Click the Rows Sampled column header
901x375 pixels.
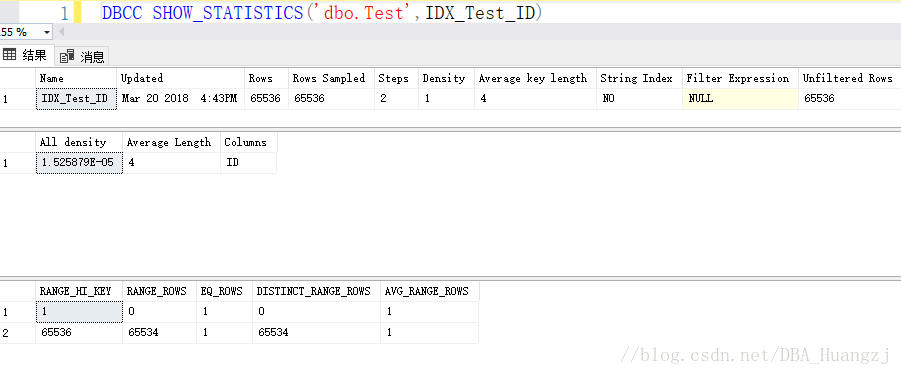[x=332, y=78]
